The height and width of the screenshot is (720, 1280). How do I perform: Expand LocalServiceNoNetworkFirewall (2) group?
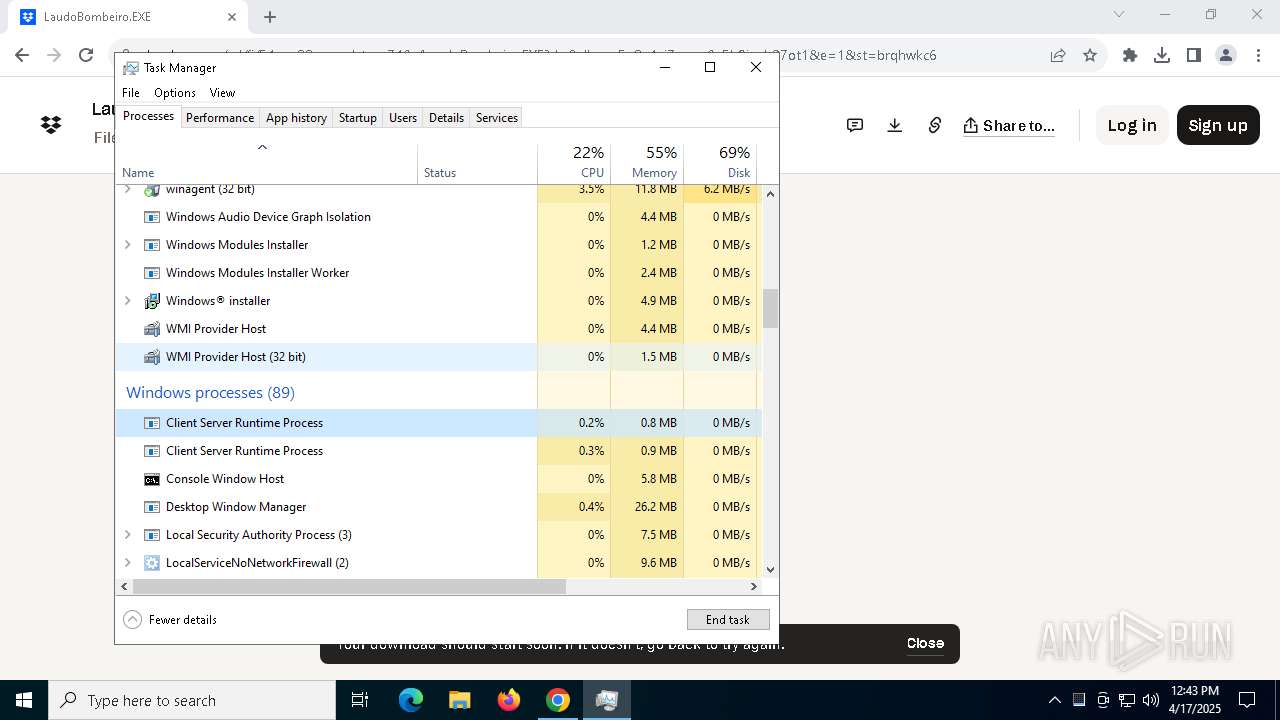click(127, 563)
